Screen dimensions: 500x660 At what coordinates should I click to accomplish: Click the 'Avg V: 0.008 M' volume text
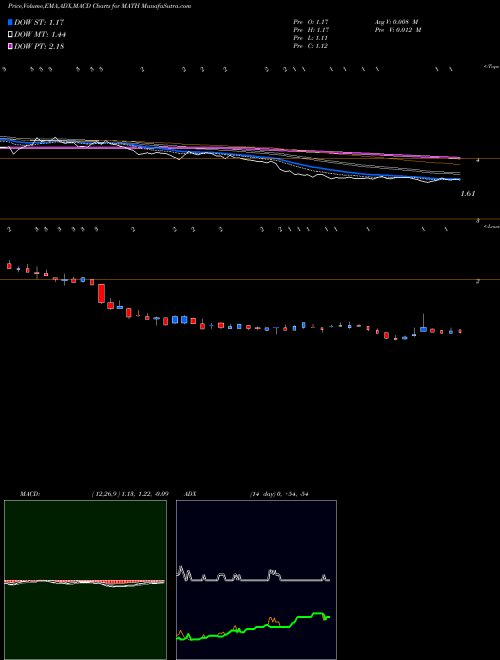(396, 21)
